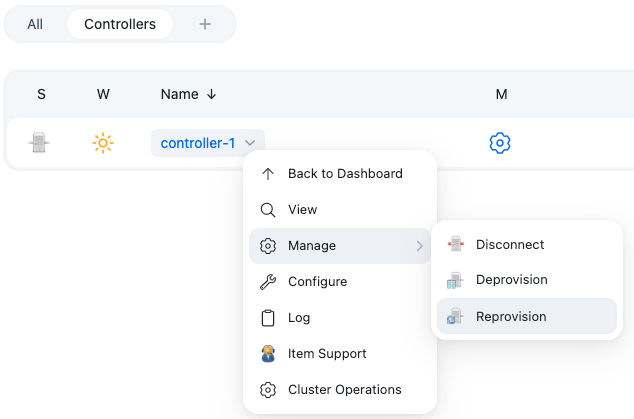Click the server status icon in the S column
Screen dimensions: 634x419
(x=39, y=143)
